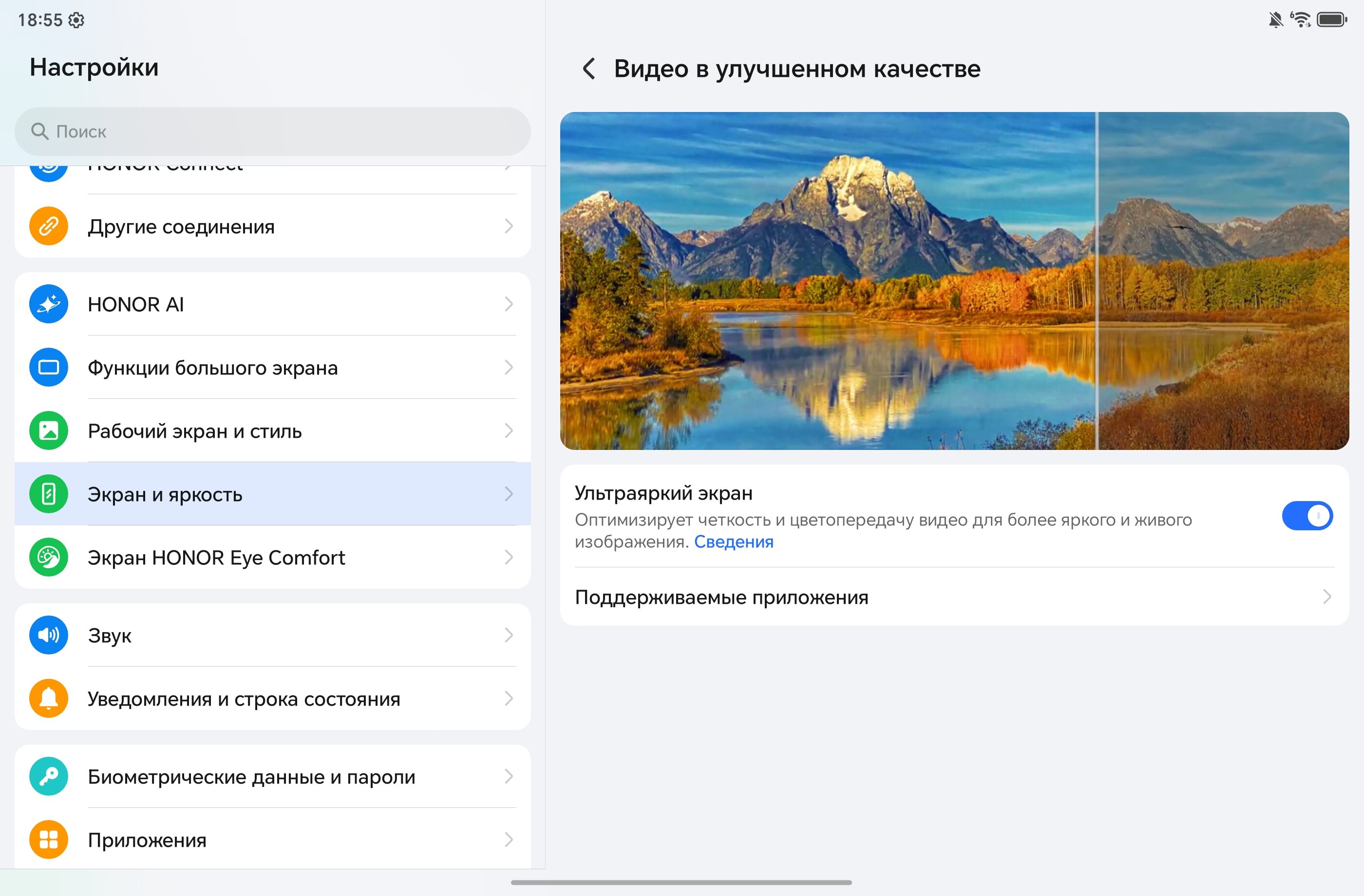
Task: Tap the HONOR AI sparkle icon
Action: [49, 304]
